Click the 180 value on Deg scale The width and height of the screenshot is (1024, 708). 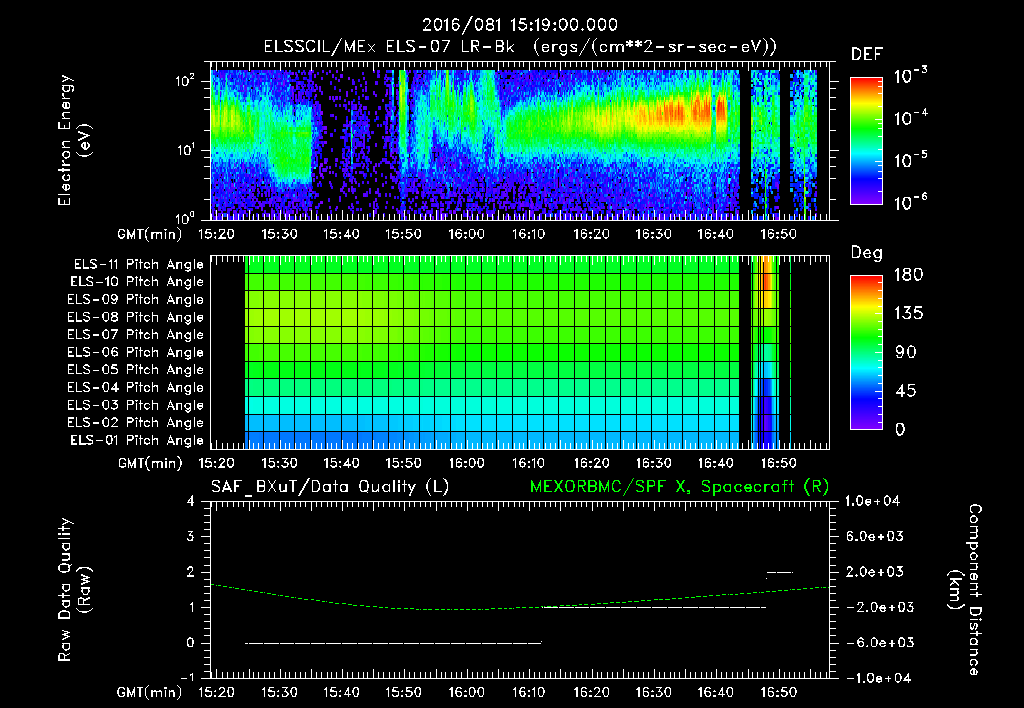(908, 275)
